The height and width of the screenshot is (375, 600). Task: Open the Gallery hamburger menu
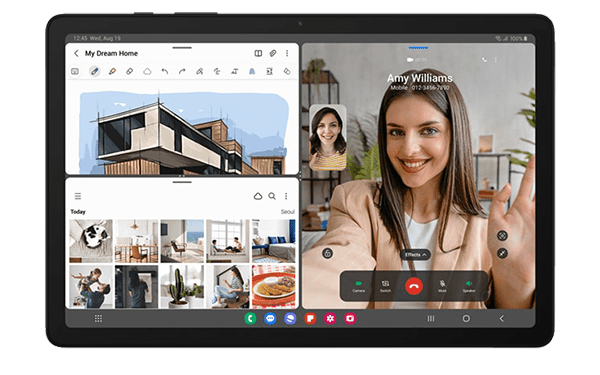[x=78, y=196]
